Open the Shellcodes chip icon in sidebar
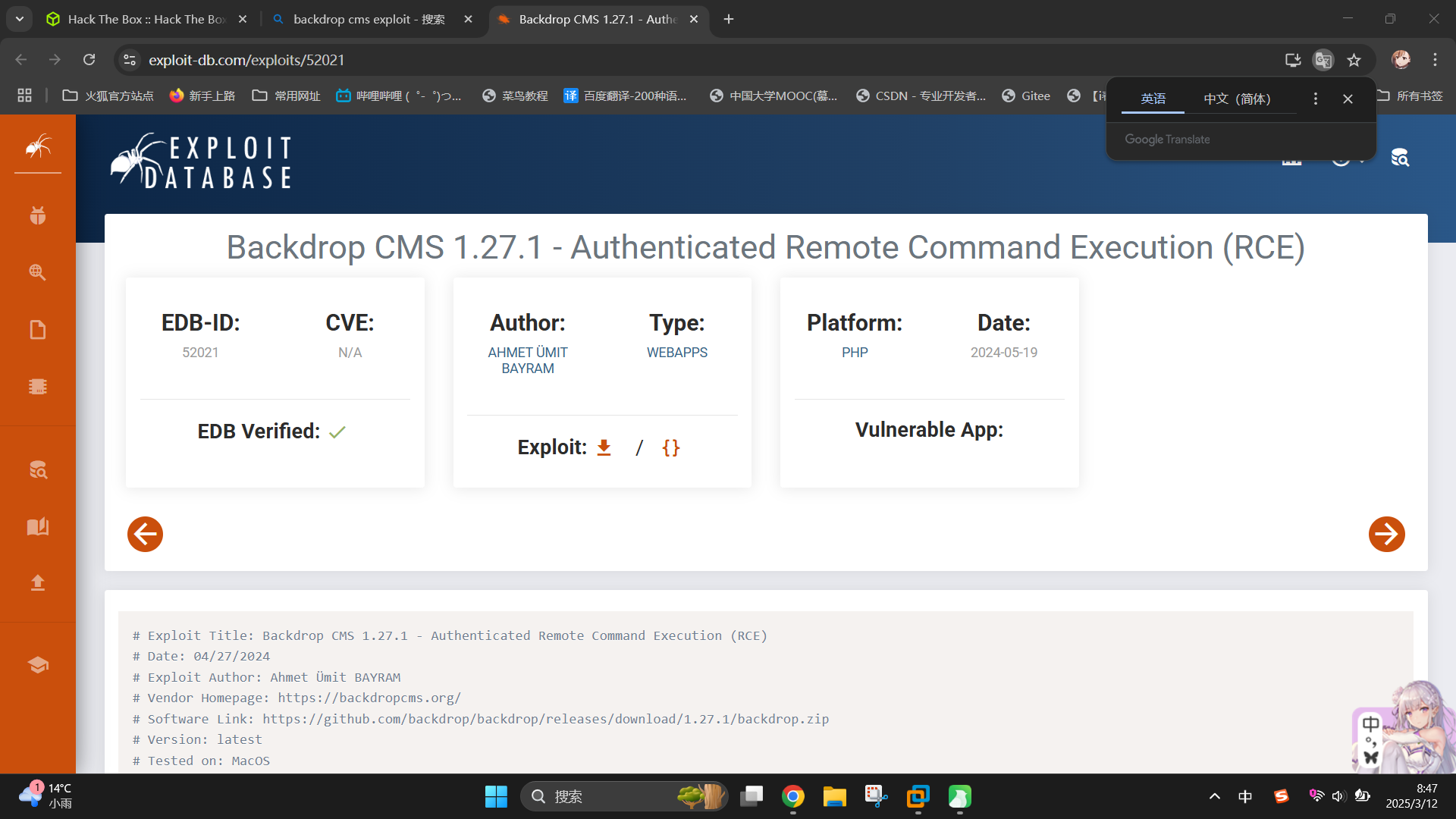The image size is (1456, 819). tap(38, 387)
